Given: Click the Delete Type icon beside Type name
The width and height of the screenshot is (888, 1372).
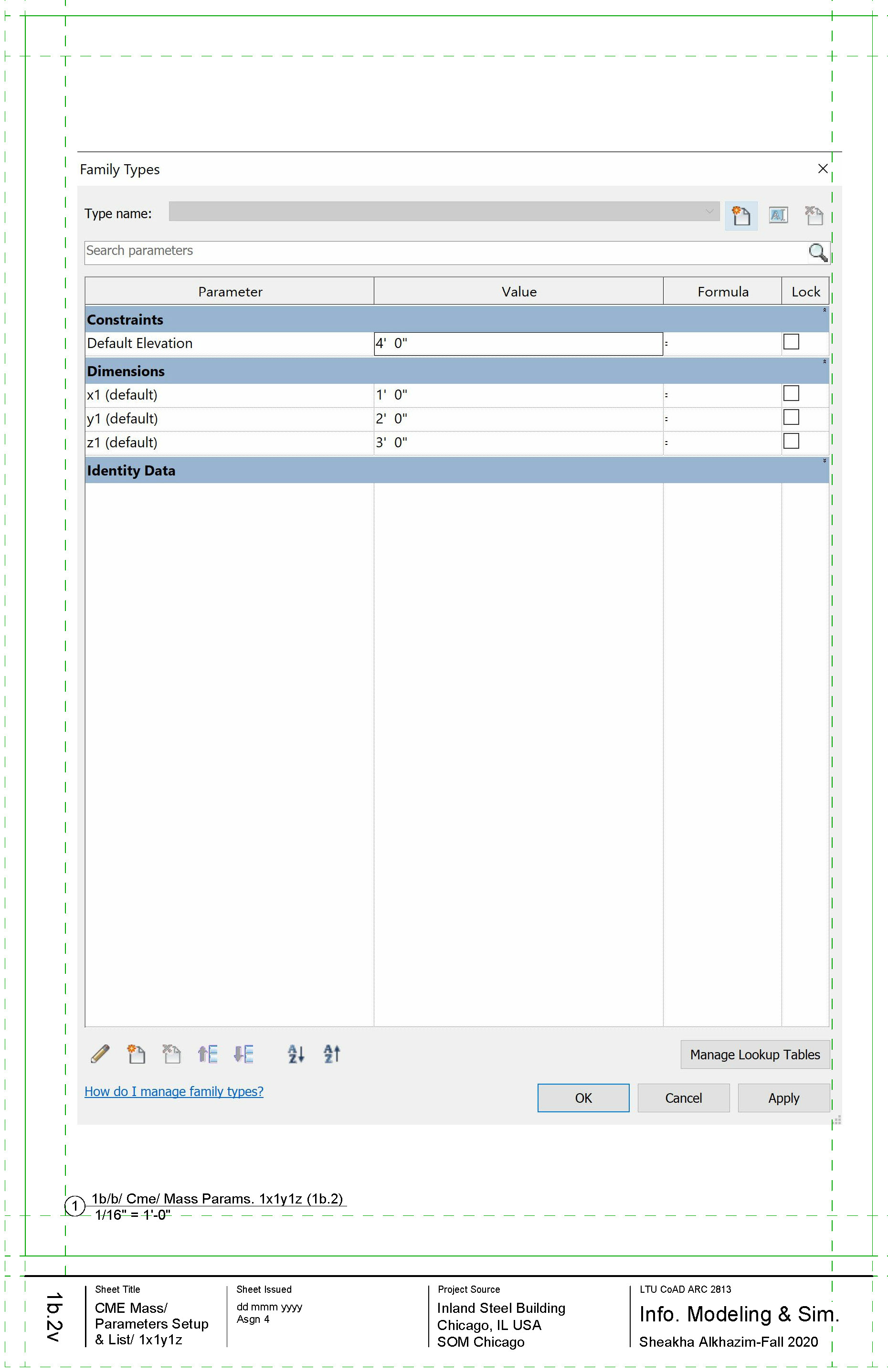Looking at the screenshot, I should coord(814,216).
